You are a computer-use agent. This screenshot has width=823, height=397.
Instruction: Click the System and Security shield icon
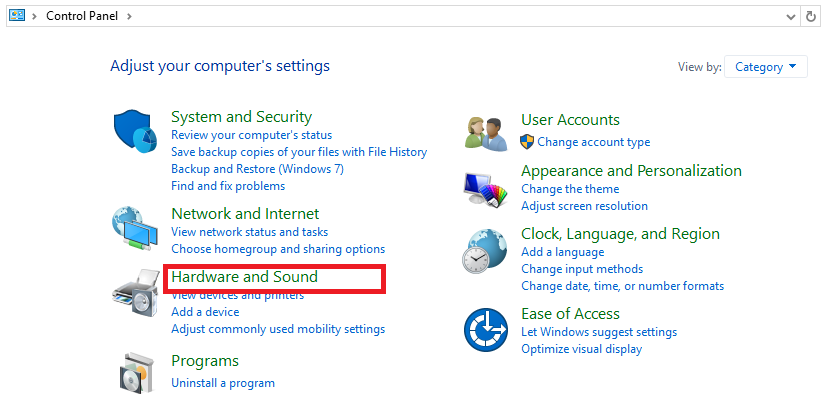[x=135, y=131]
